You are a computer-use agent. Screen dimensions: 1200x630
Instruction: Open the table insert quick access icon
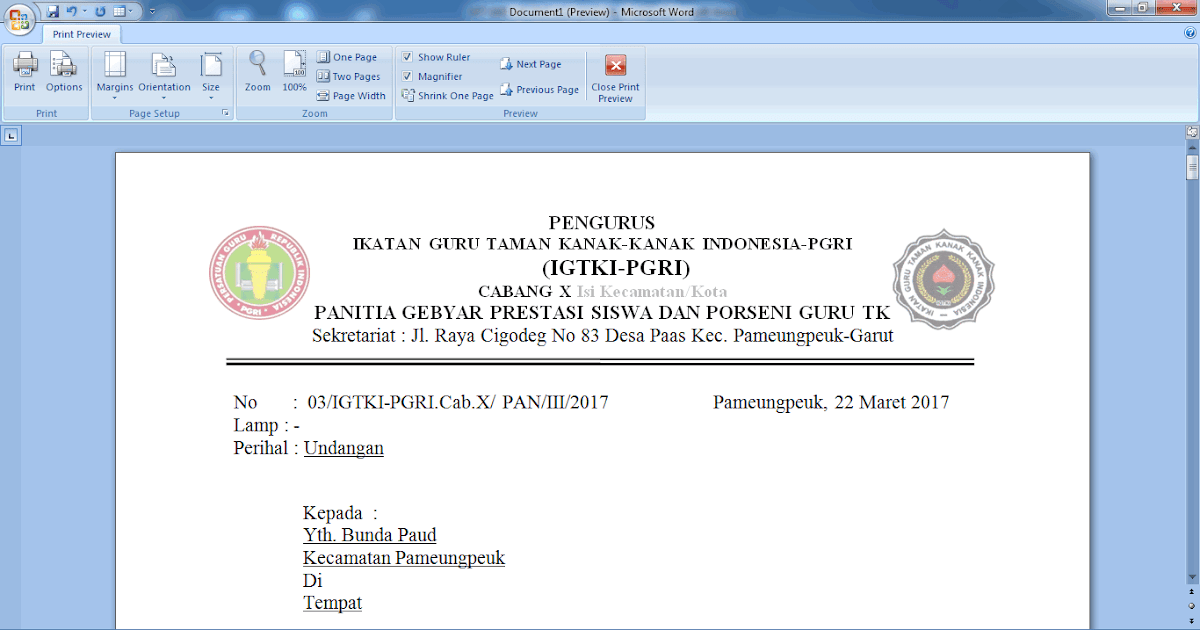click(120, 11)
